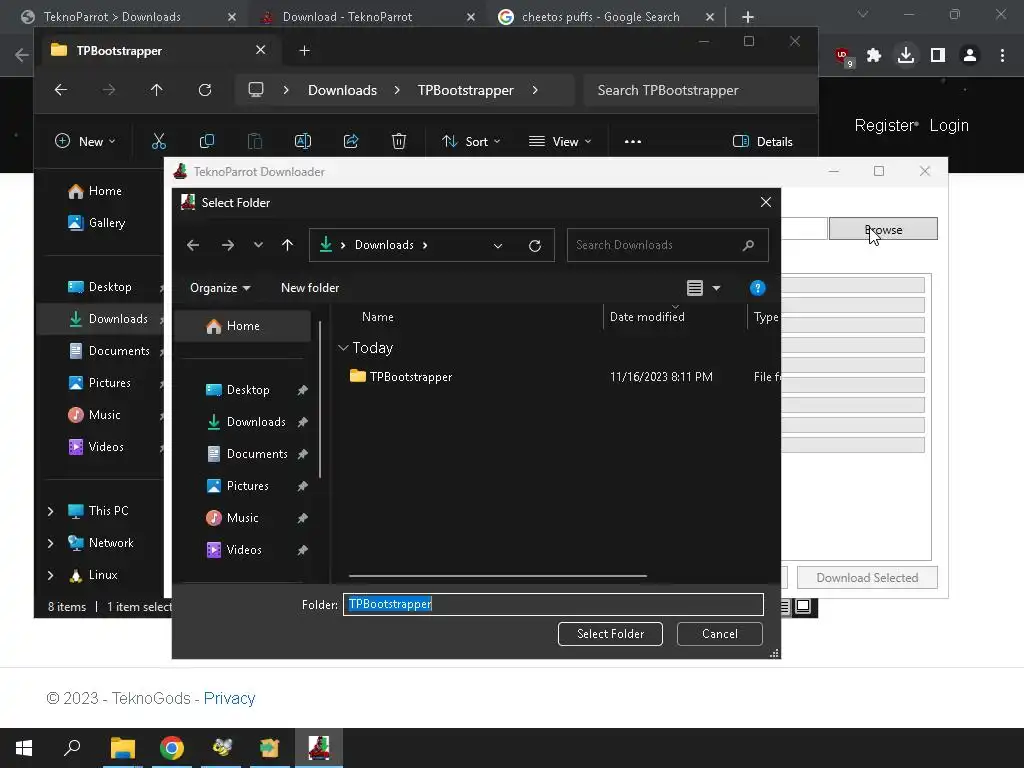This screenshot has width=1024, height=768.
Task: Click File Explorer in taskbar
Action: click(122, 748)
